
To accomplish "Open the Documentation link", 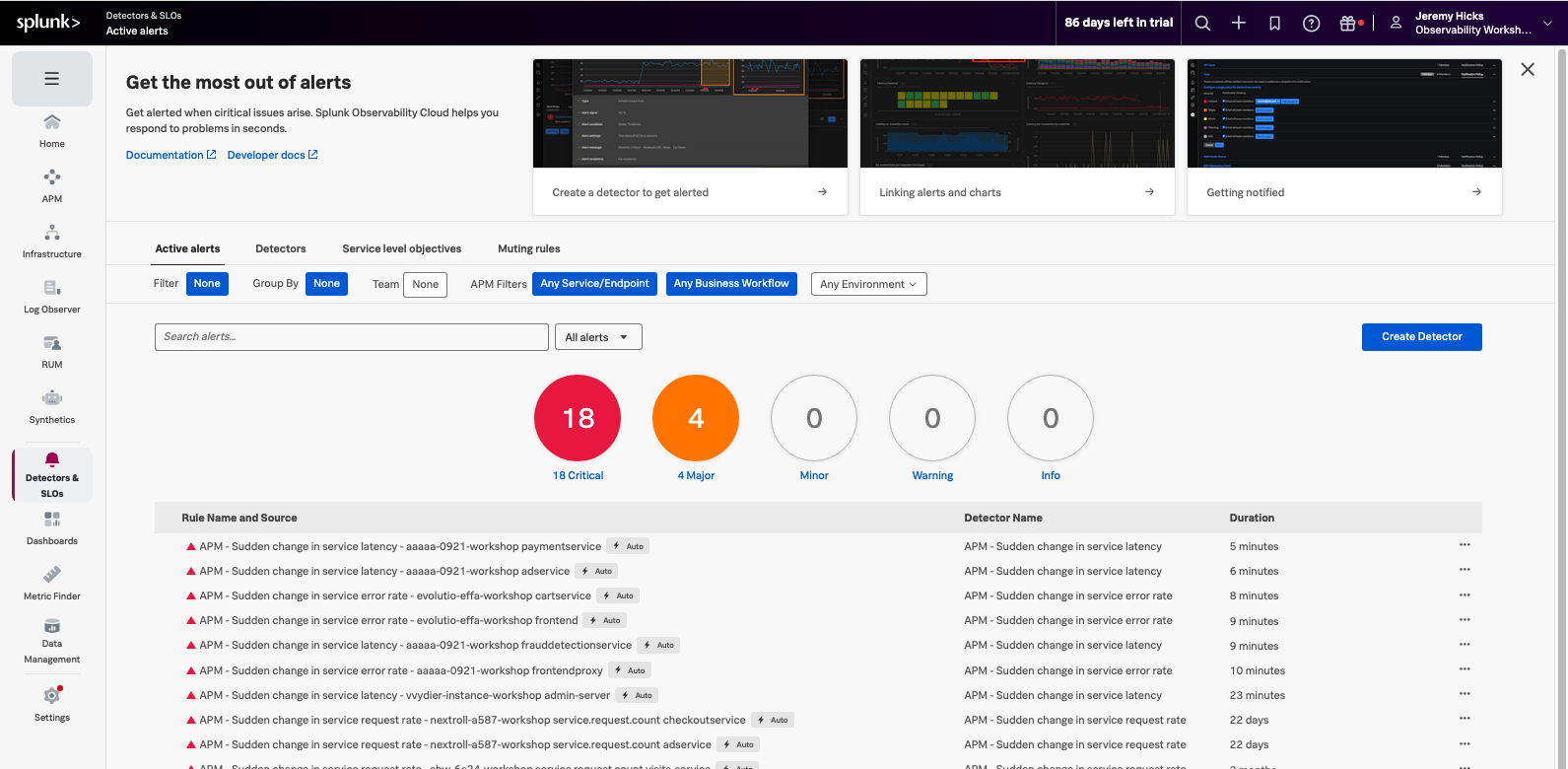I will pos(165,155).
